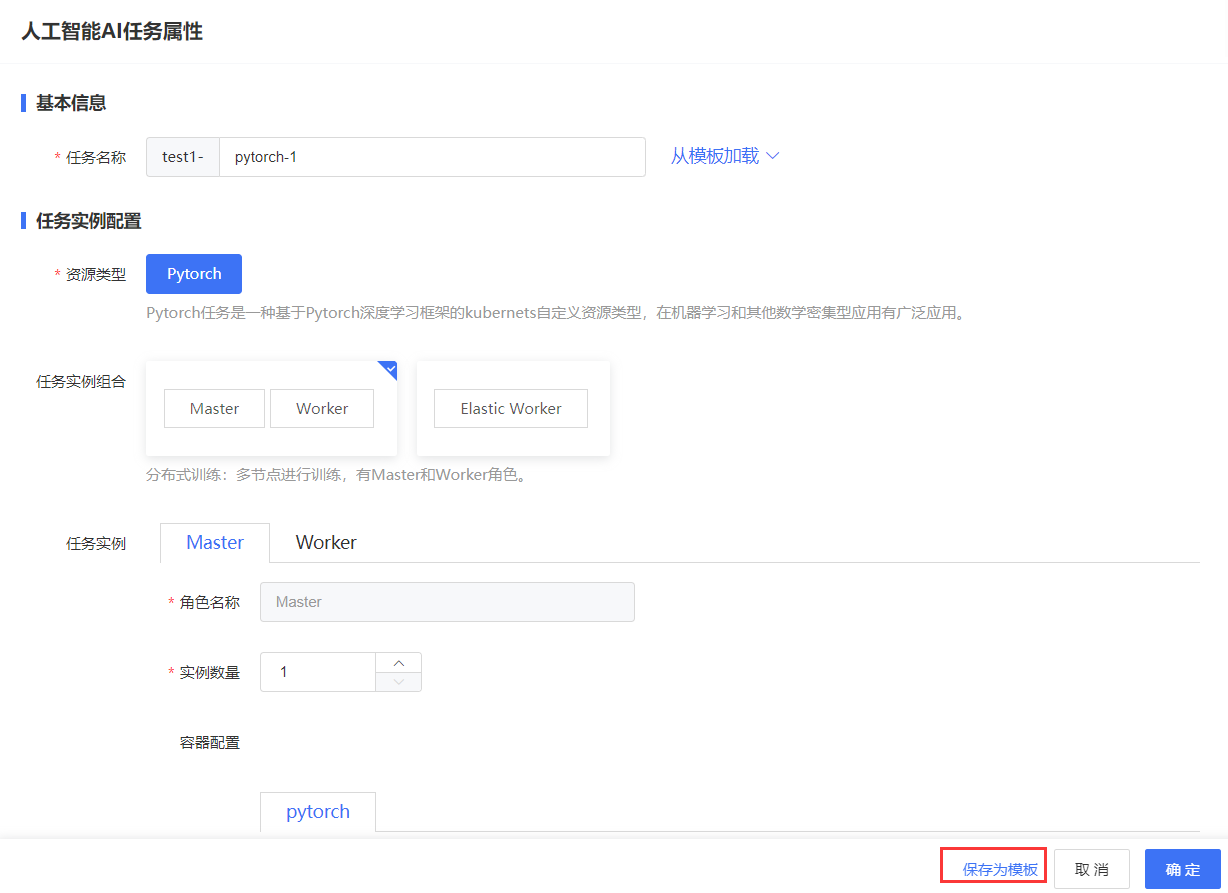Click the 人工智能AI任务属性 title
Viewport: 1228px width, 893px height.
[112, 32]
